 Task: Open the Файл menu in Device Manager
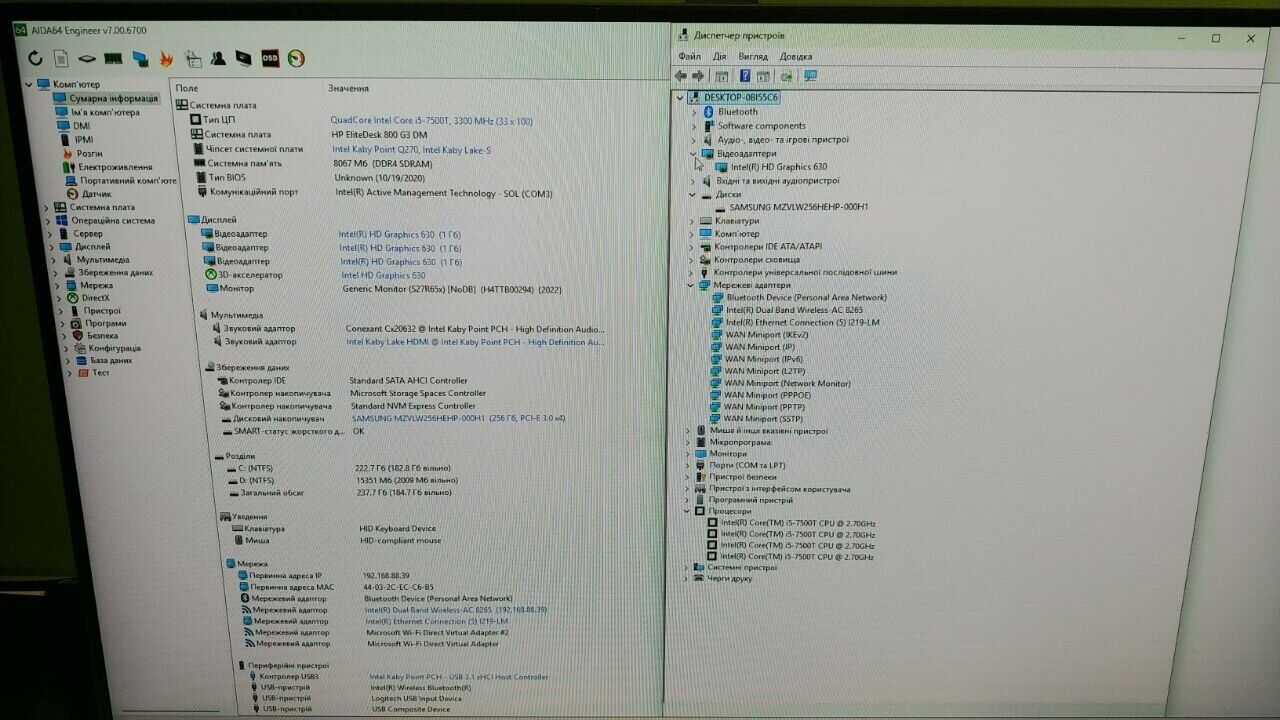689,57
